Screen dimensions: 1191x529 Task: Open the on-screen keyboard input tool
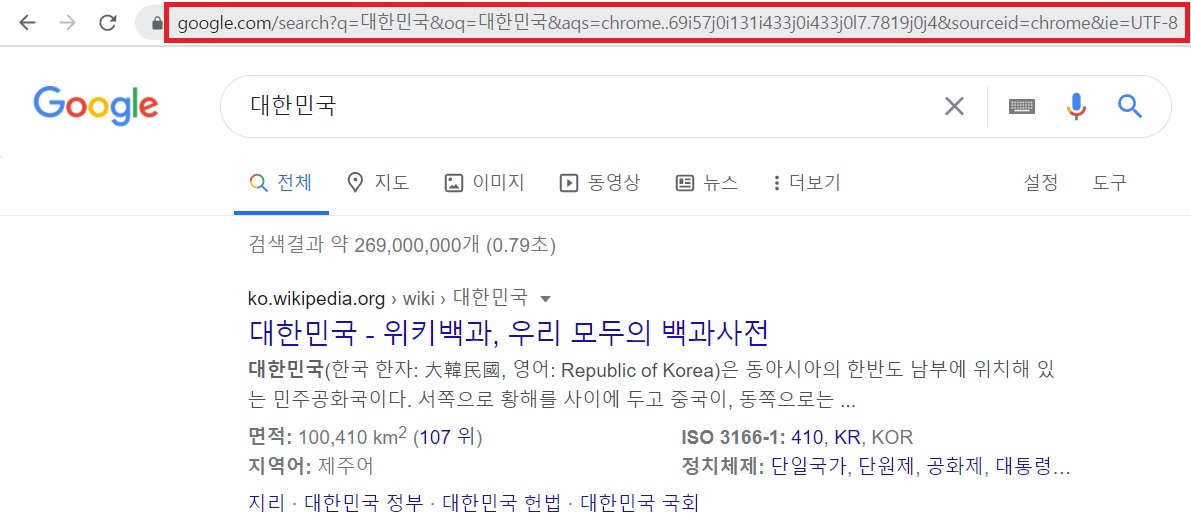tap(1022, 106)
